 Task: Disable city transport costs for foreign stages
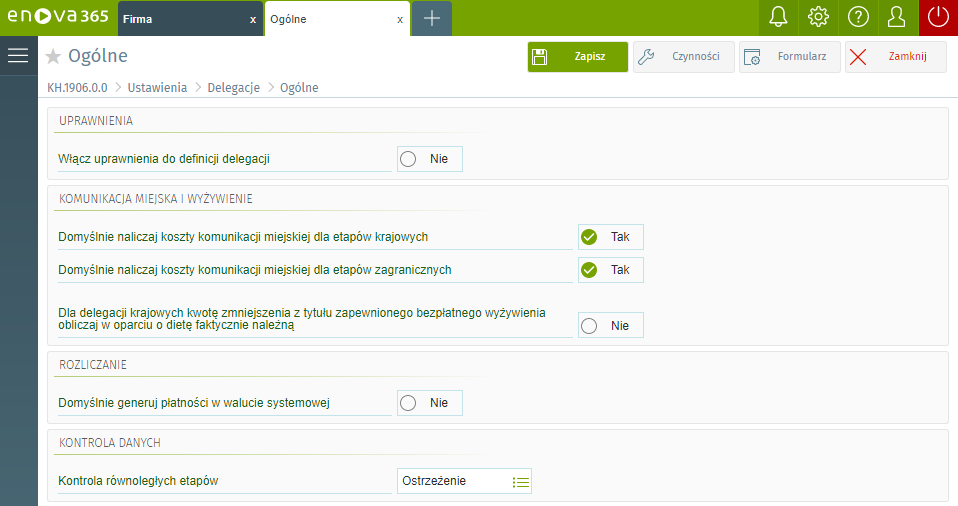click(x=610, y=270)
